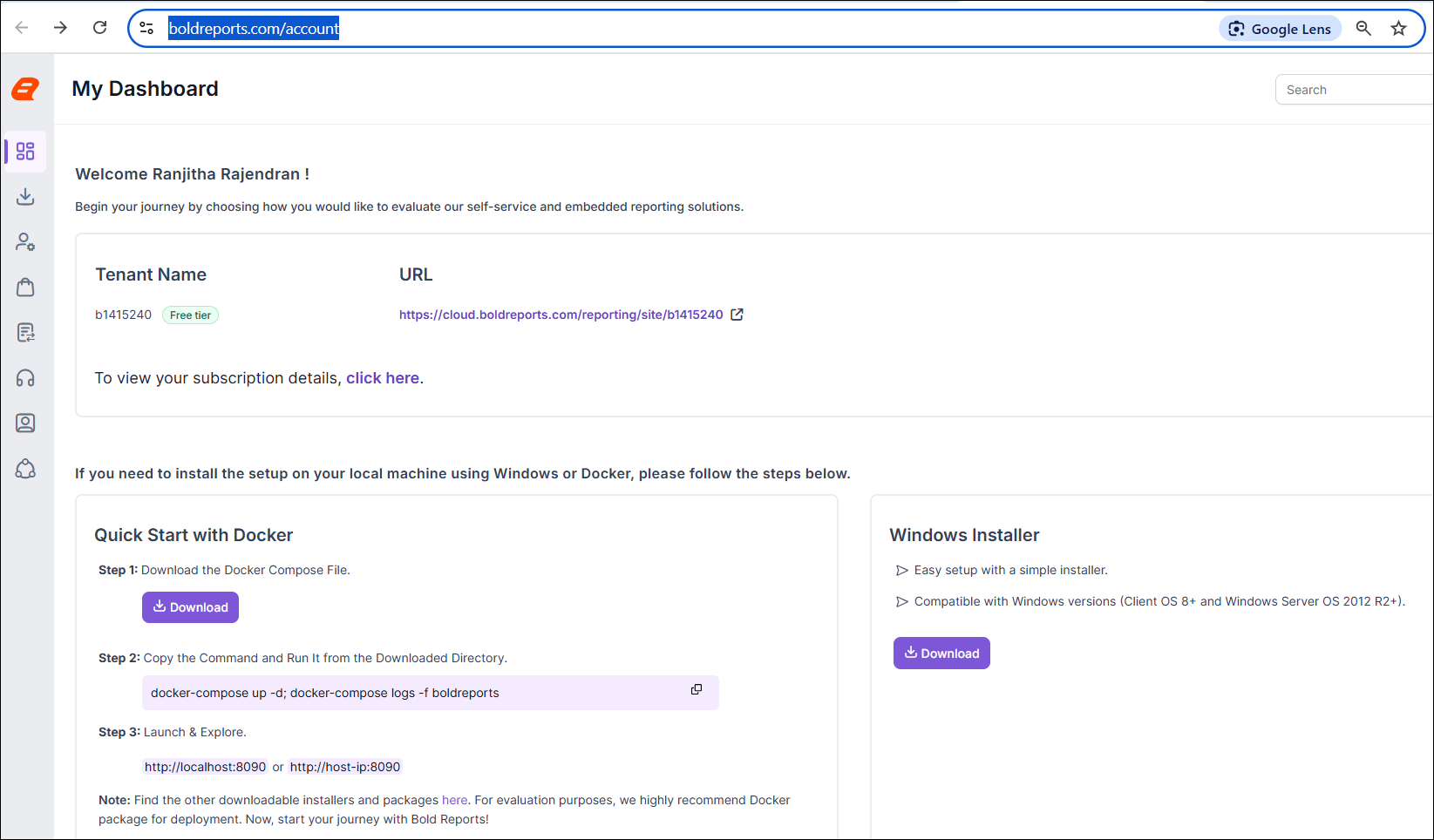Screen dimensions: 1434x840
Task: Go forward with browser forward arrow
Action: [60, 28]
